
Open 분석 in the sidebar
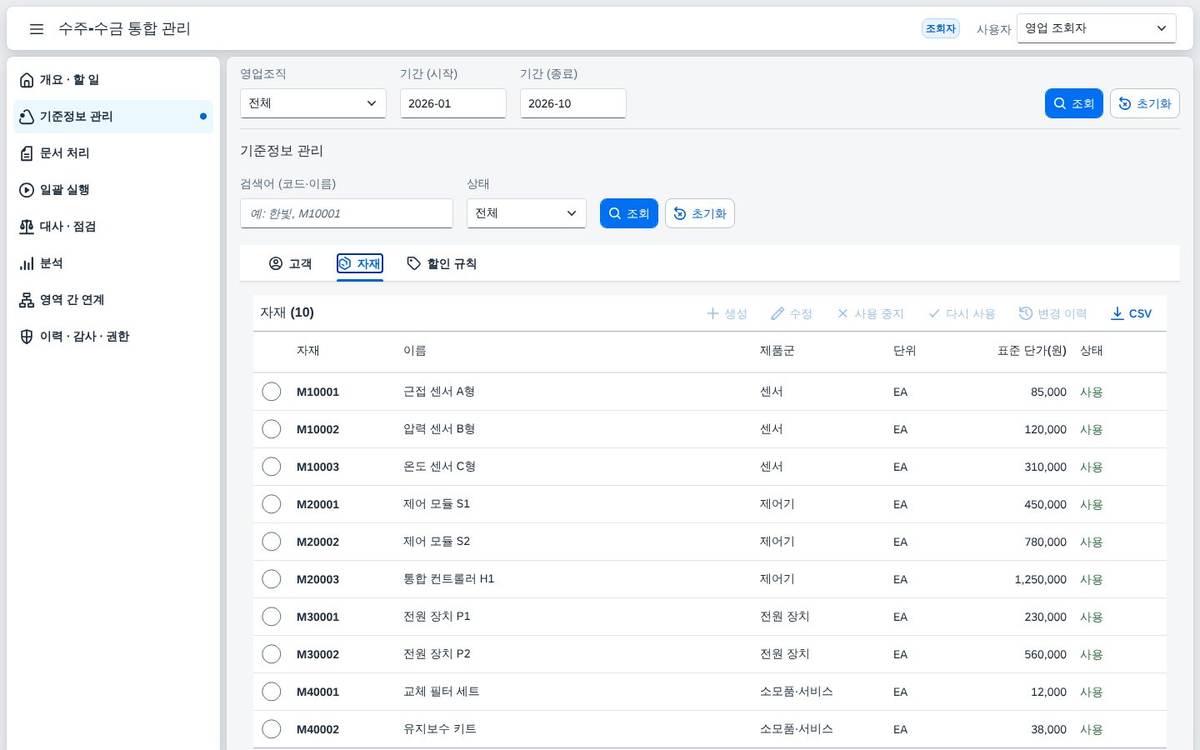113,263
